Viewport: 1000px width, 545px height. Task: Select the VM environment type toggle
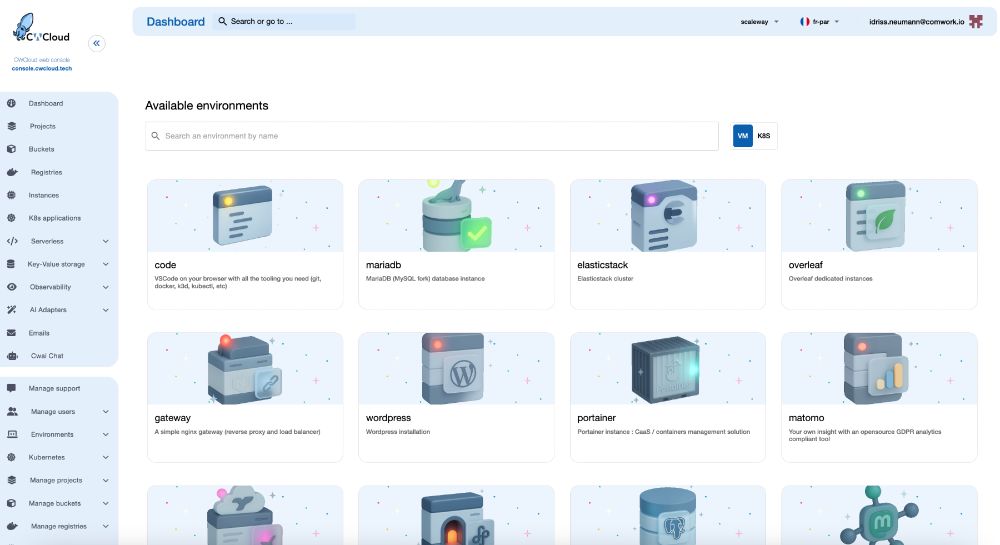point(742,136)
